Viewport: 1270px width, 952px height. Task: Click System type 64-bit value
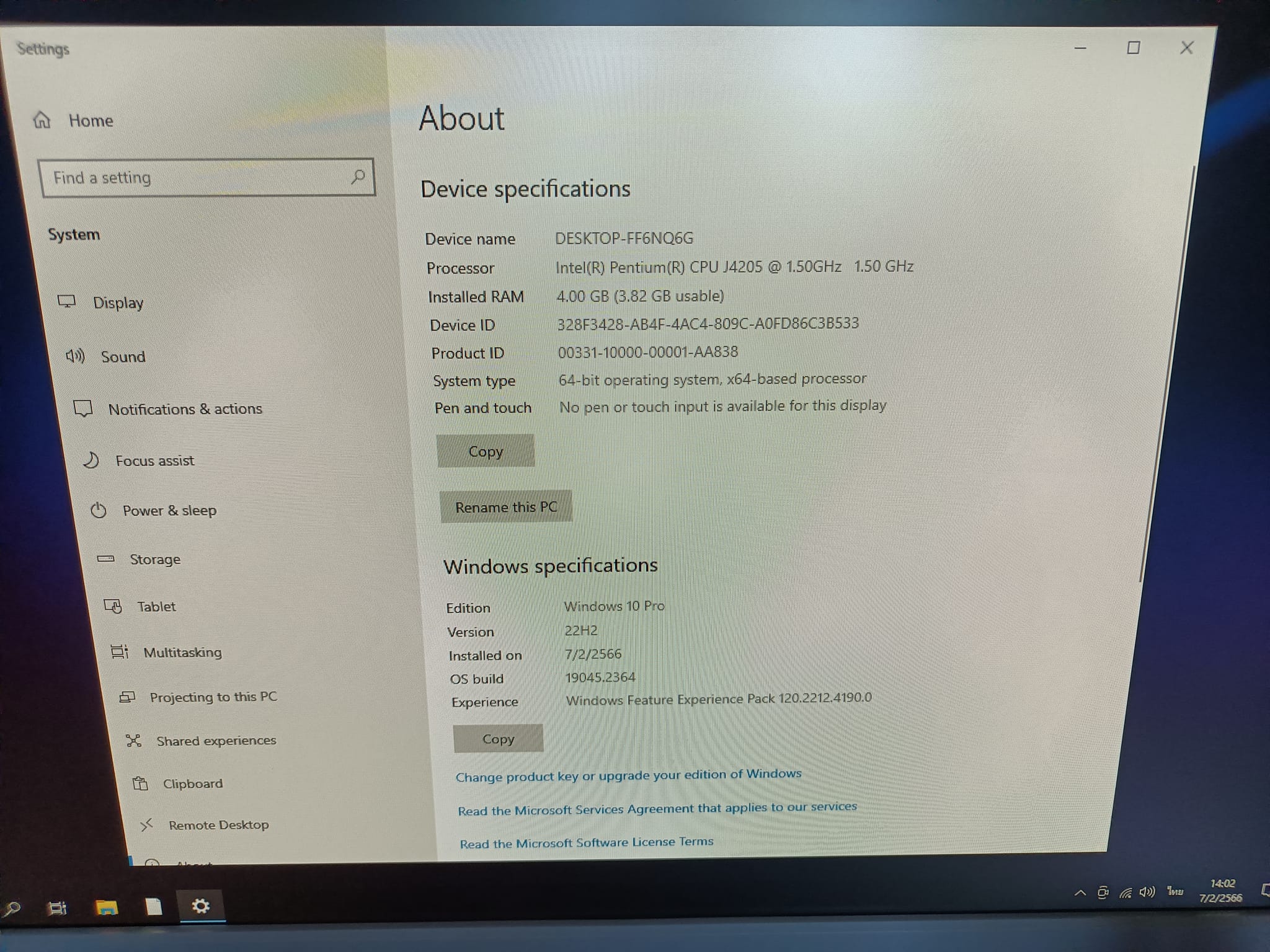pyautogui.click(x=712, y=379)
